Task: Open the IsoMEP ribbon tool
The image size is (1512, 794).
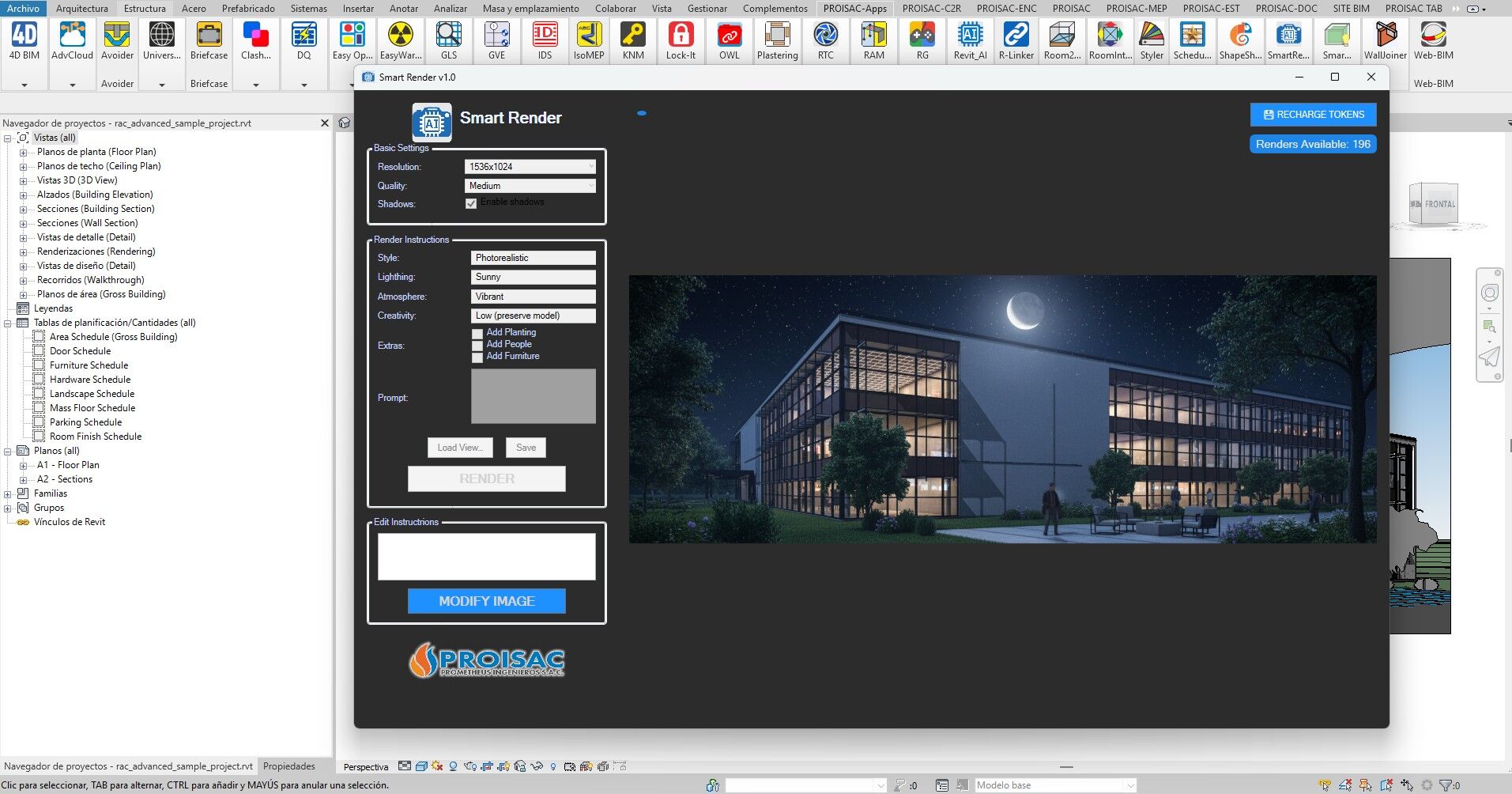Action: point(589,40)
